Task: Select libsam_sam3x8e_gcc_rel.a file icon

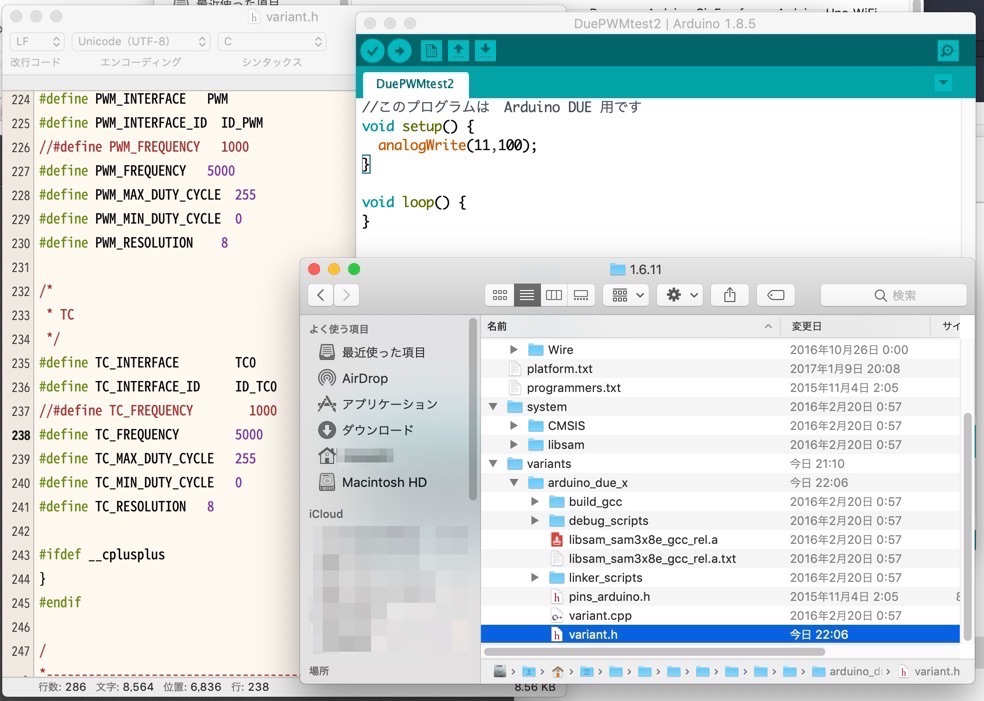Action: point(556,540)
